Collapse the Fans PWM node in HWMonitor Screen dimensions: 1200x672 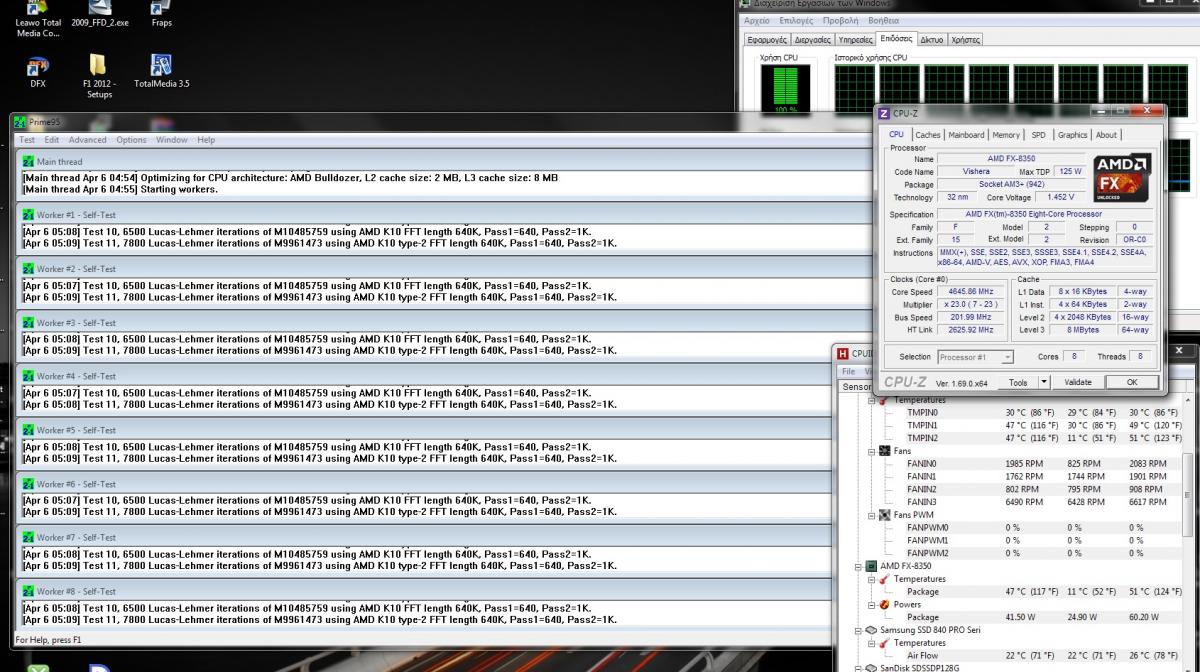coord(871,515)
